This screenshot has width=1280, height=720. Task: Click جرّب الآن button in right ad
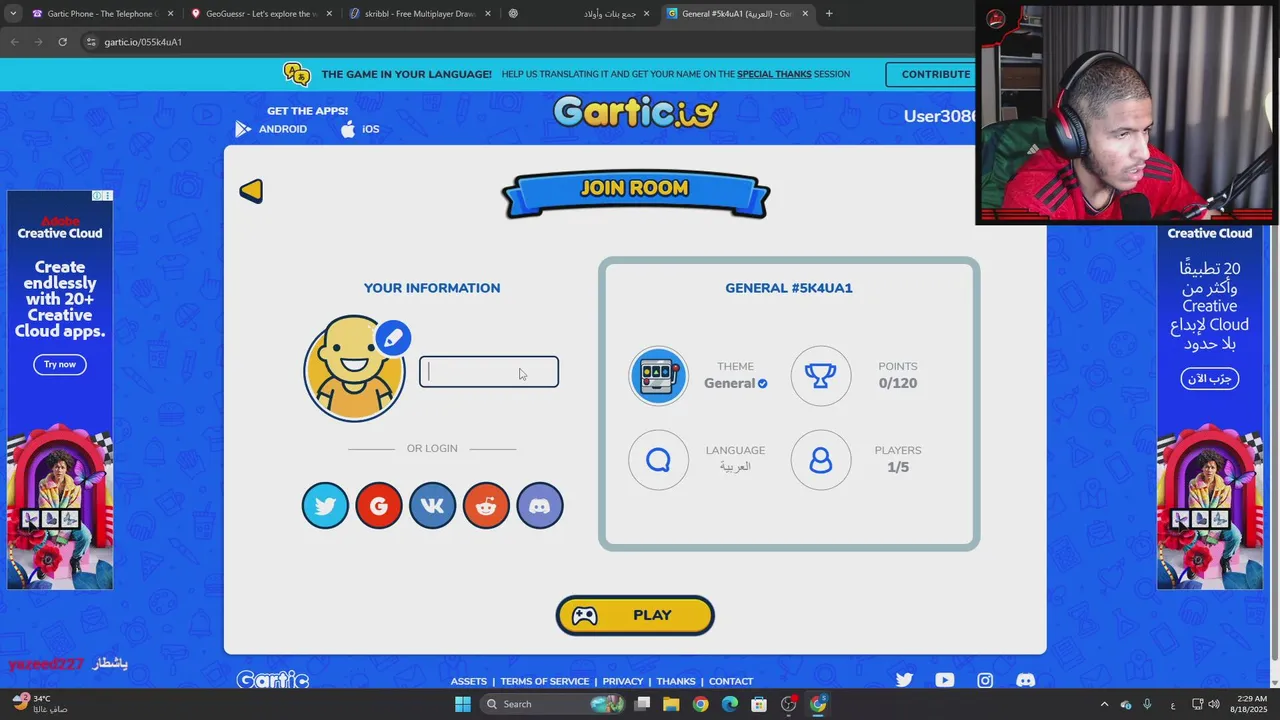[x=1210, y=378]
